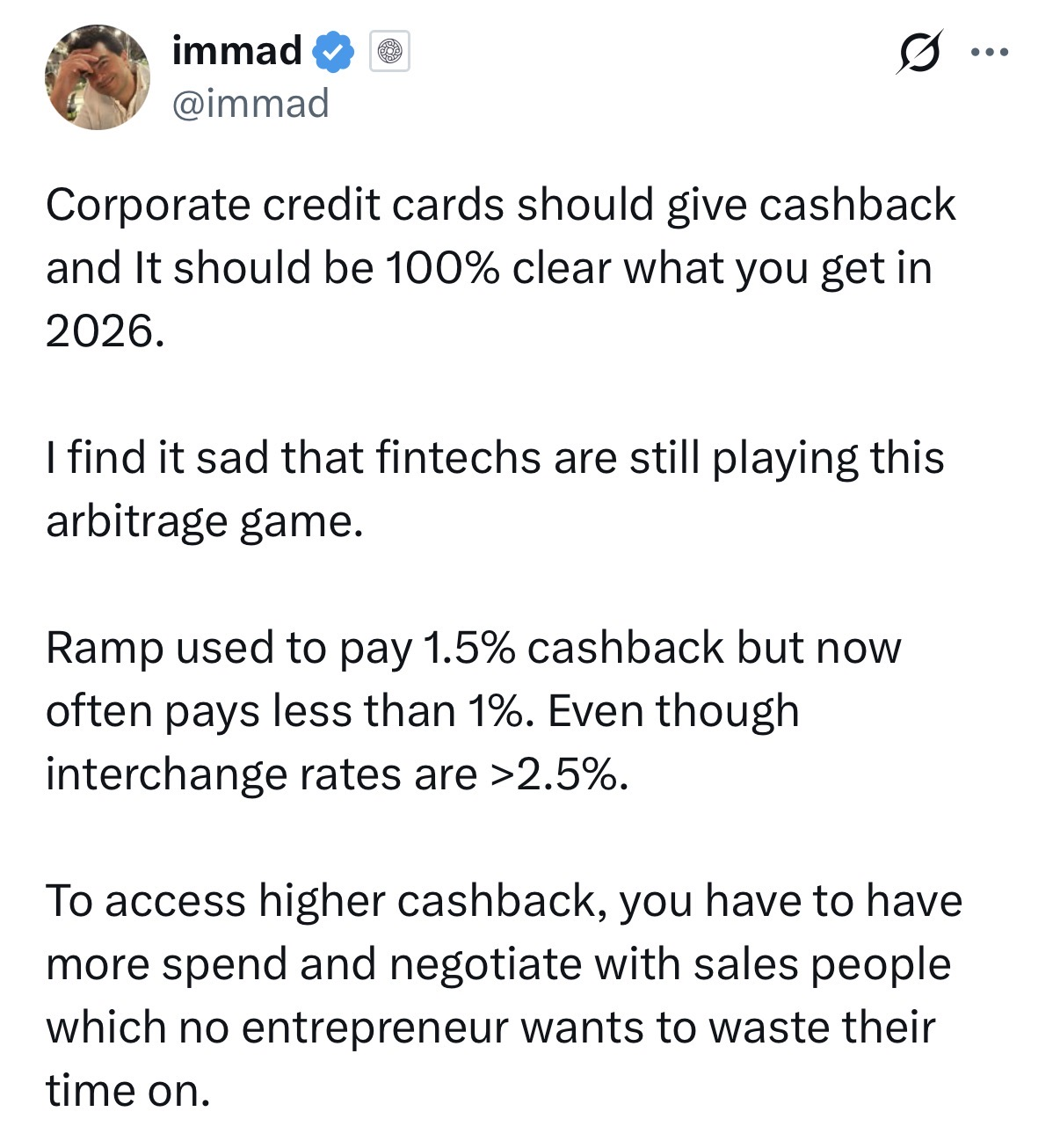1060x1148 pixels.
Task: Click the display name immad
Action: [x=237, y=51]
